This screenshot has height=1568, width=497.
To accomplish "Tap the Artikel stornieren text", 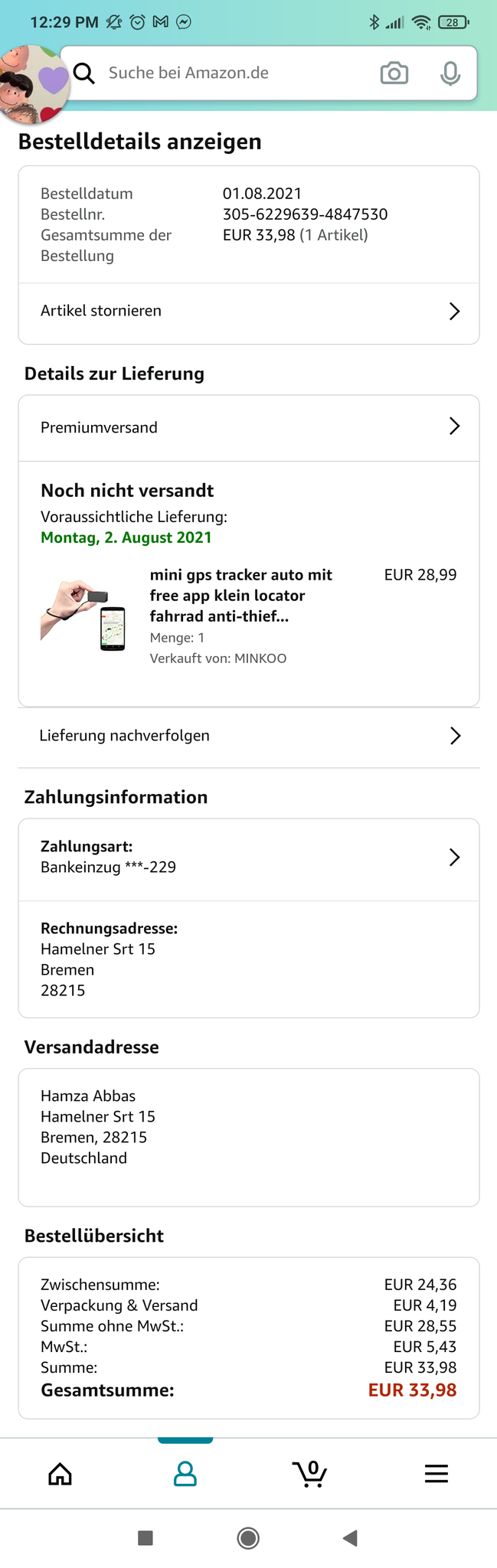I will pos(101,311).
